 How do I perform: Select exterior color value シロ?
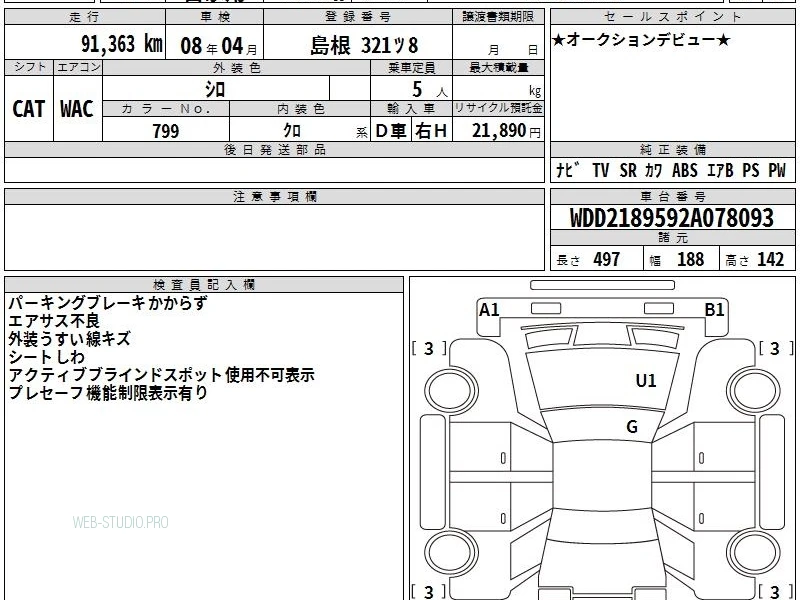(x=215, y=89)
